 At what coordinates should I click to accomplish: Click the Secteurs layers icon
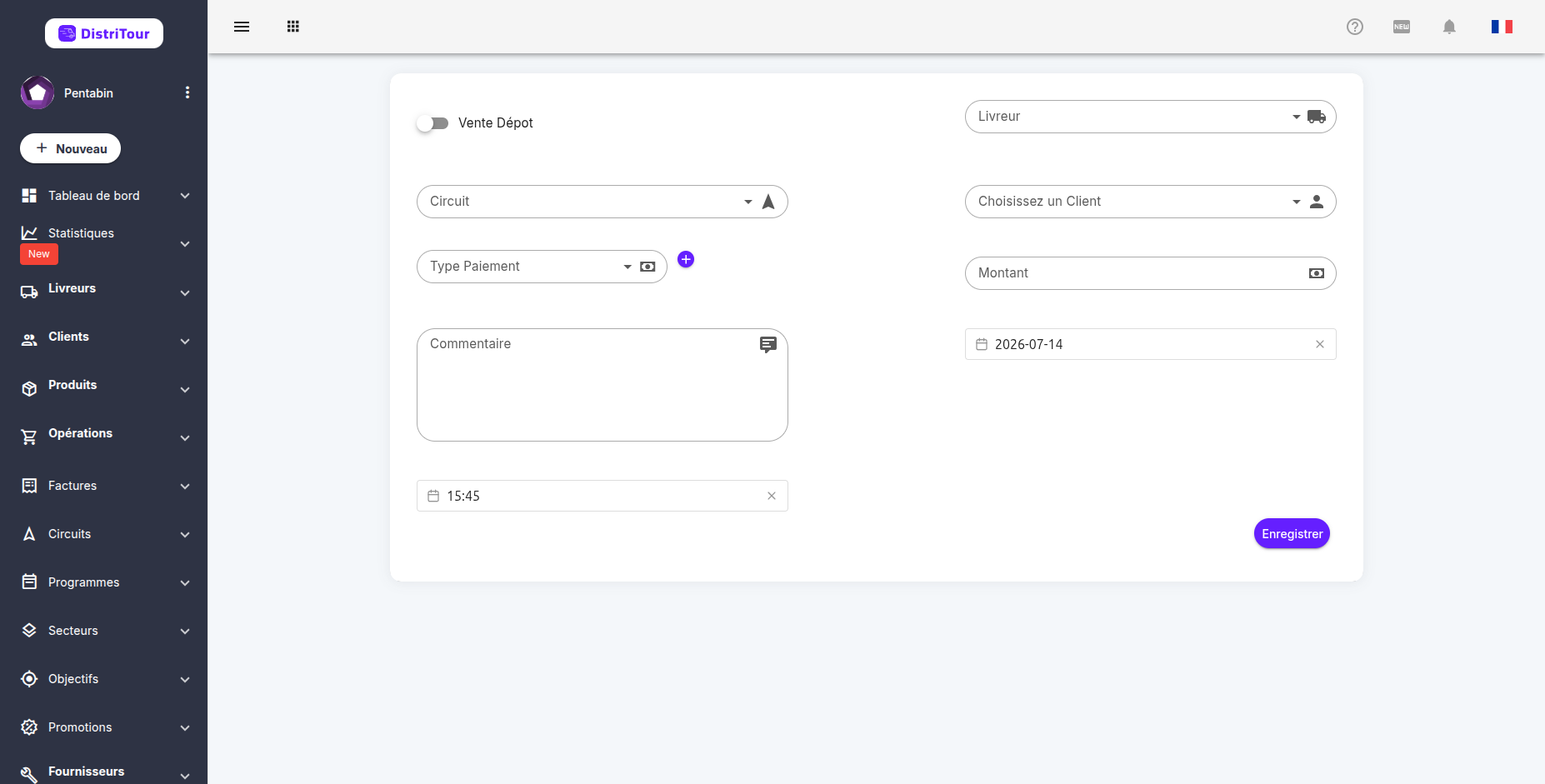coord(29,631)
